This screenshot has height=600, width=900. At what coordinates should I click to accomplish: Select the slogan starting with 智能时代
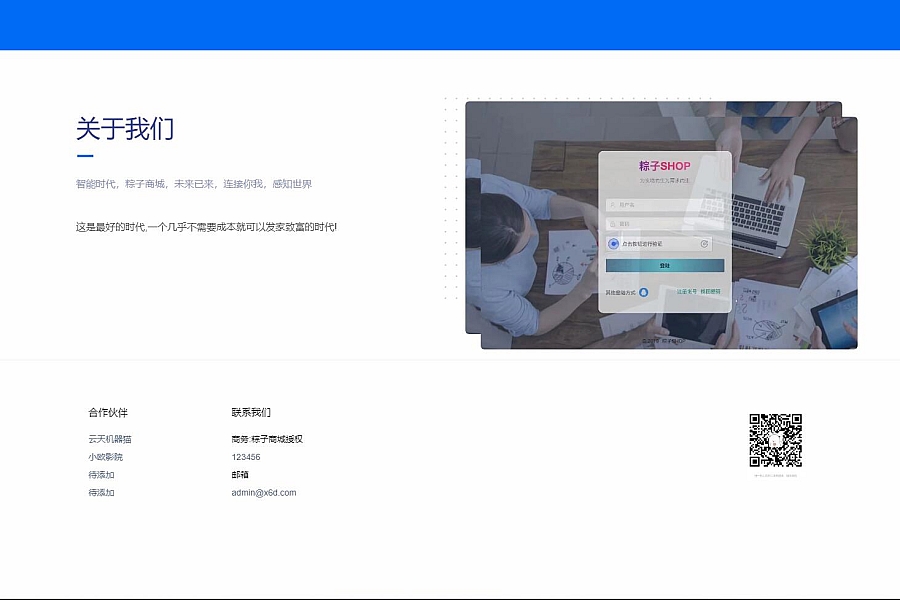coord(194,184)
